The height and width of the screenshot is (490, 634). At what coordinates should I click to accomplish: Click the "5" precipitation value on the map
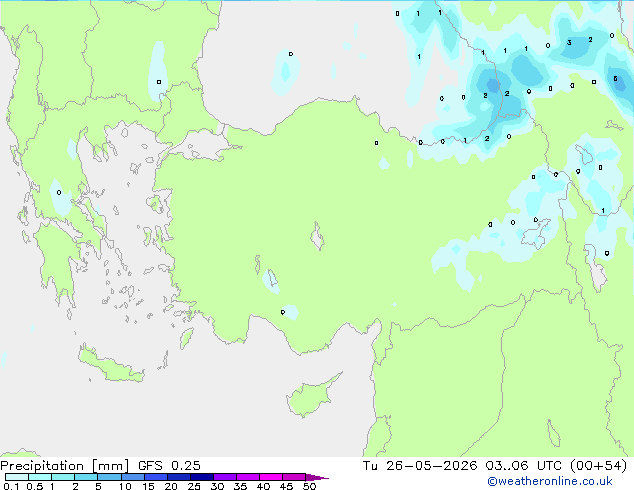coord(615,79)
